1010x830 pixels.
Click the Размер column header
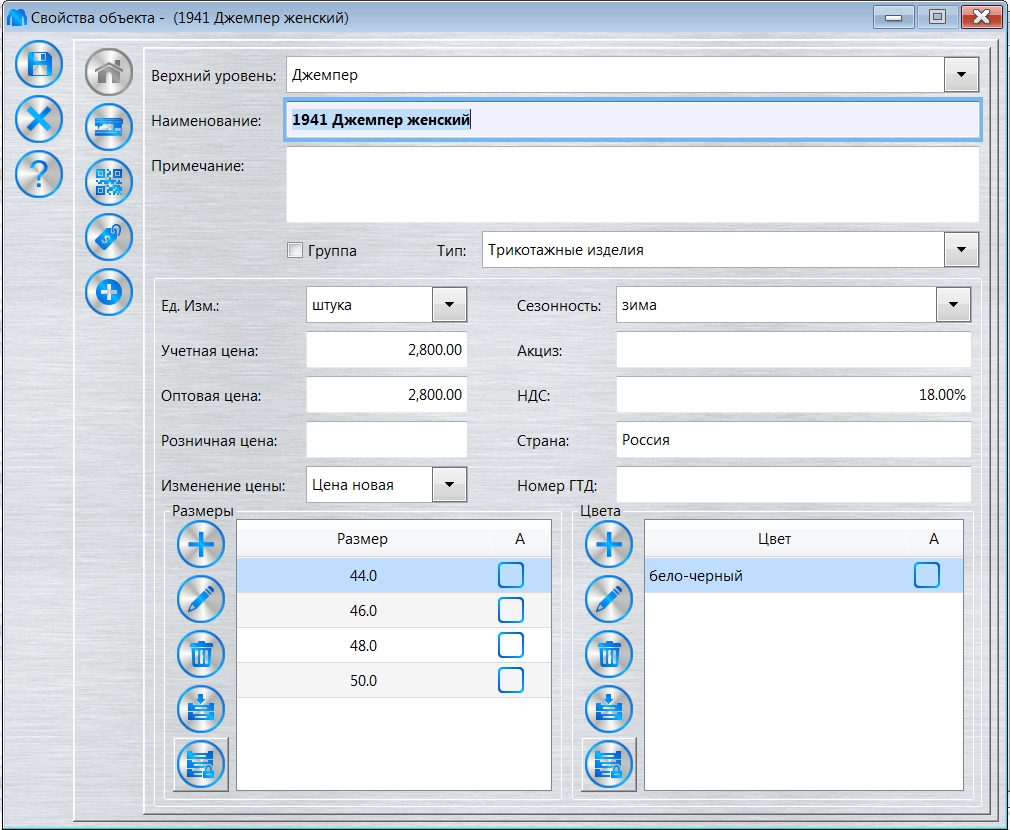[x=362, y=539]
